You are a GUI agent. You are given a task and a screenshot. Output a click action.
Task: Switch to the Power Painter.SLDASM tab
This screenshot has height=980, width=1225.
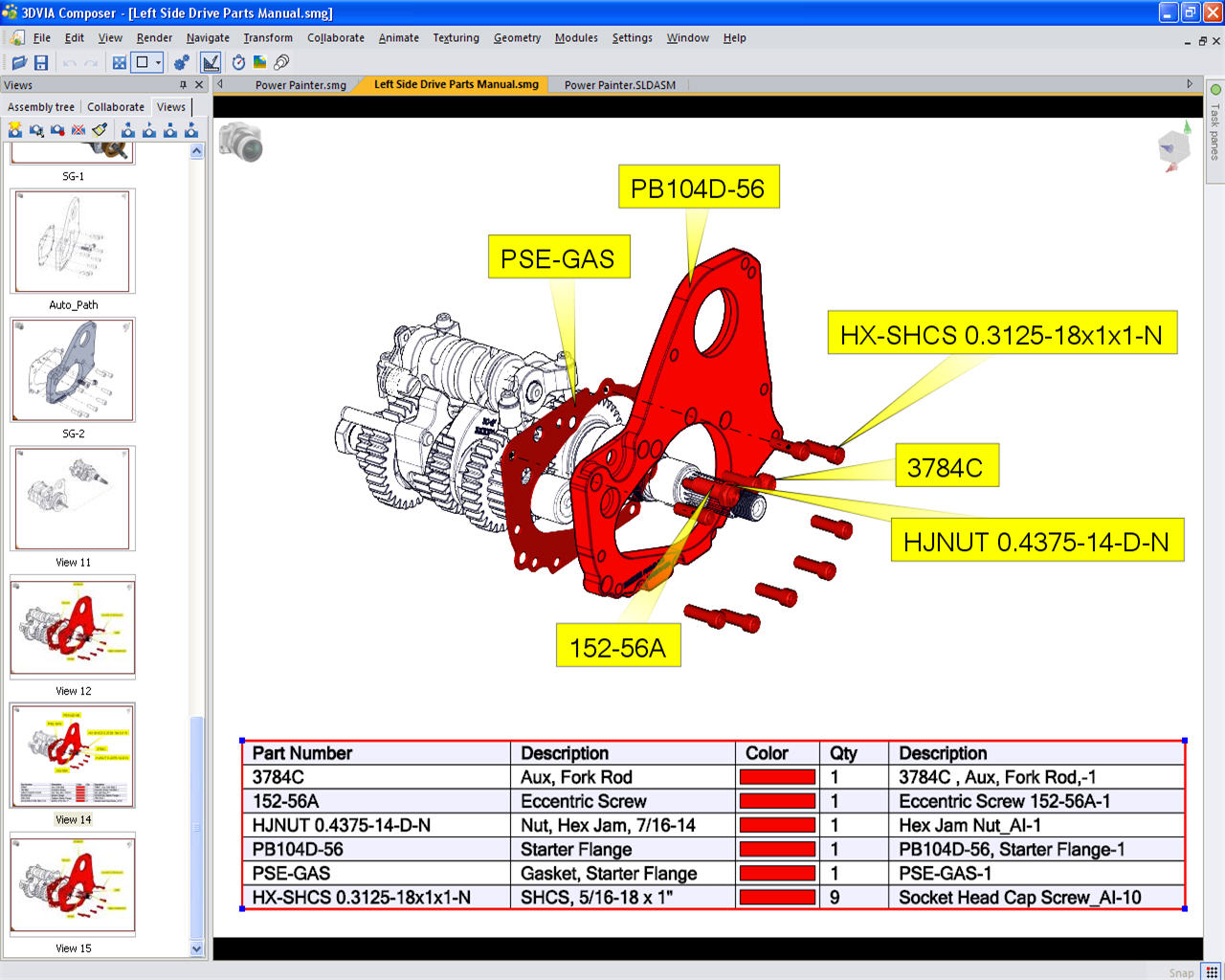(619, 85)
